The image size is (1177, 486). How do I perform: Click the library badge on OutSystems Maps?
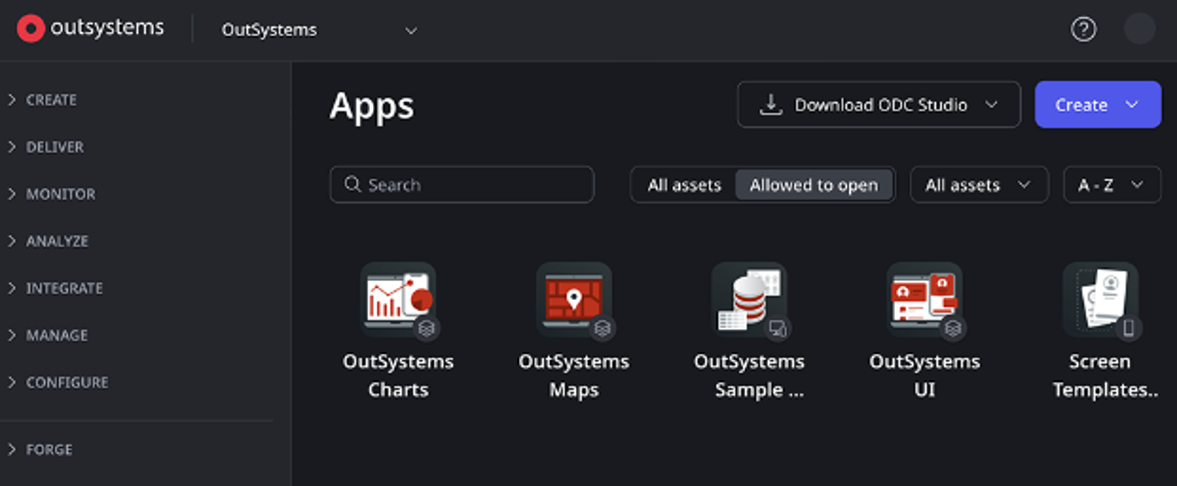602,328
